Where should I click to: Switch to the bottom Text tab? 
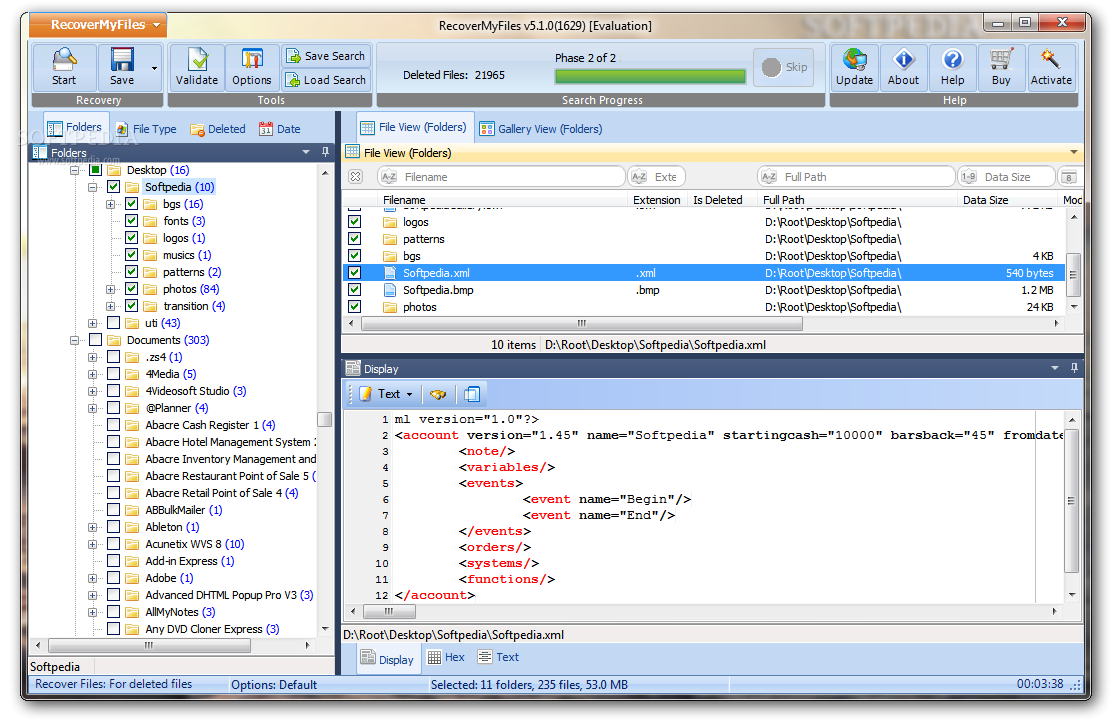(x=498, y=657)
